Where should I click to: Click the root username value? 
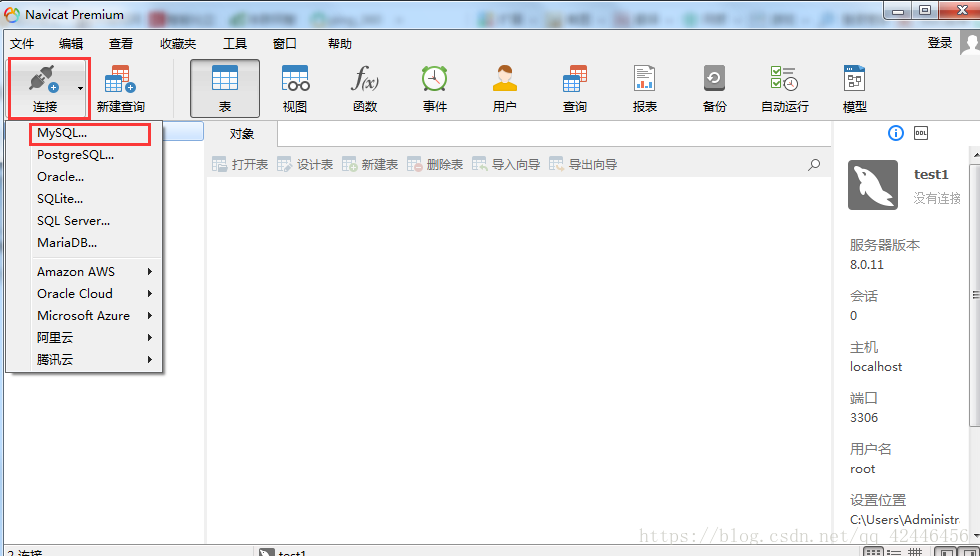pyautogui.click(x=862, y=469)
